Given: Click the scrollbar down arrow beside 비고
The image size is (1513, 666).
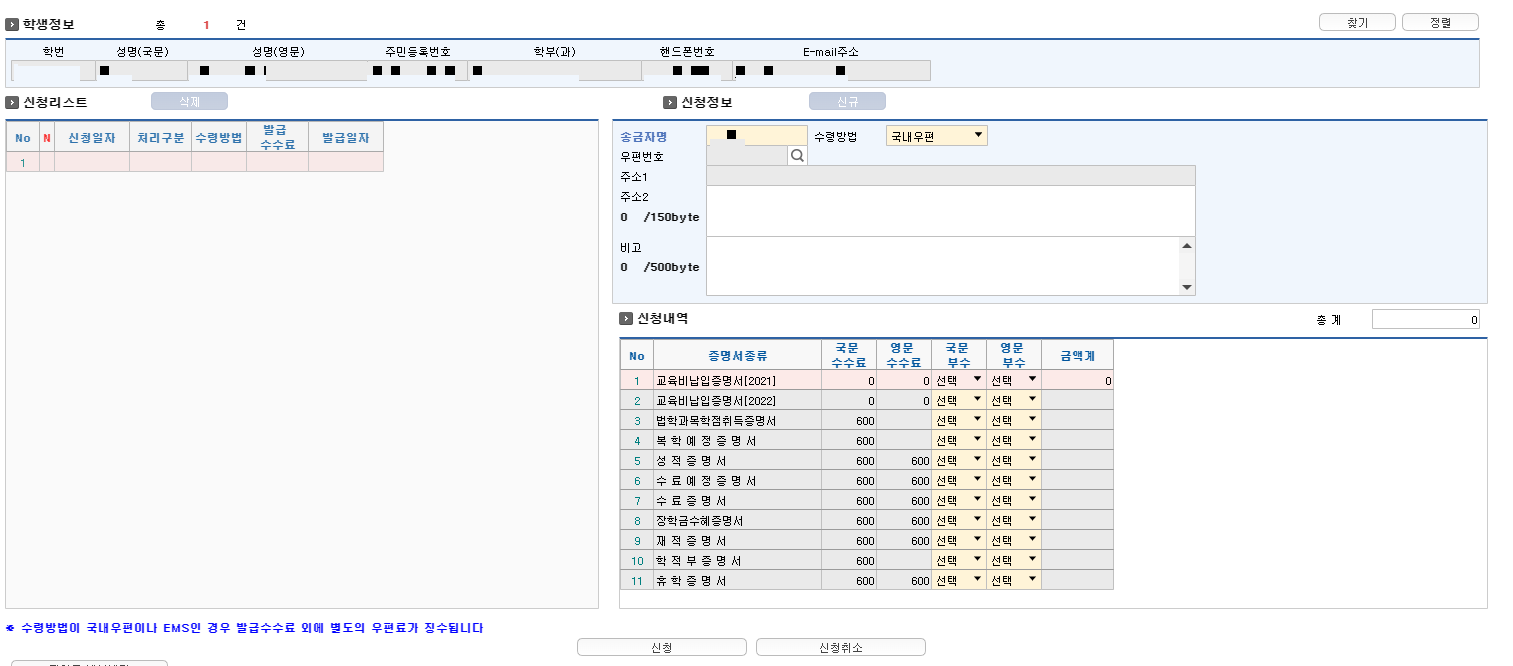Looking at the screenshot, I should (1186, 287).
